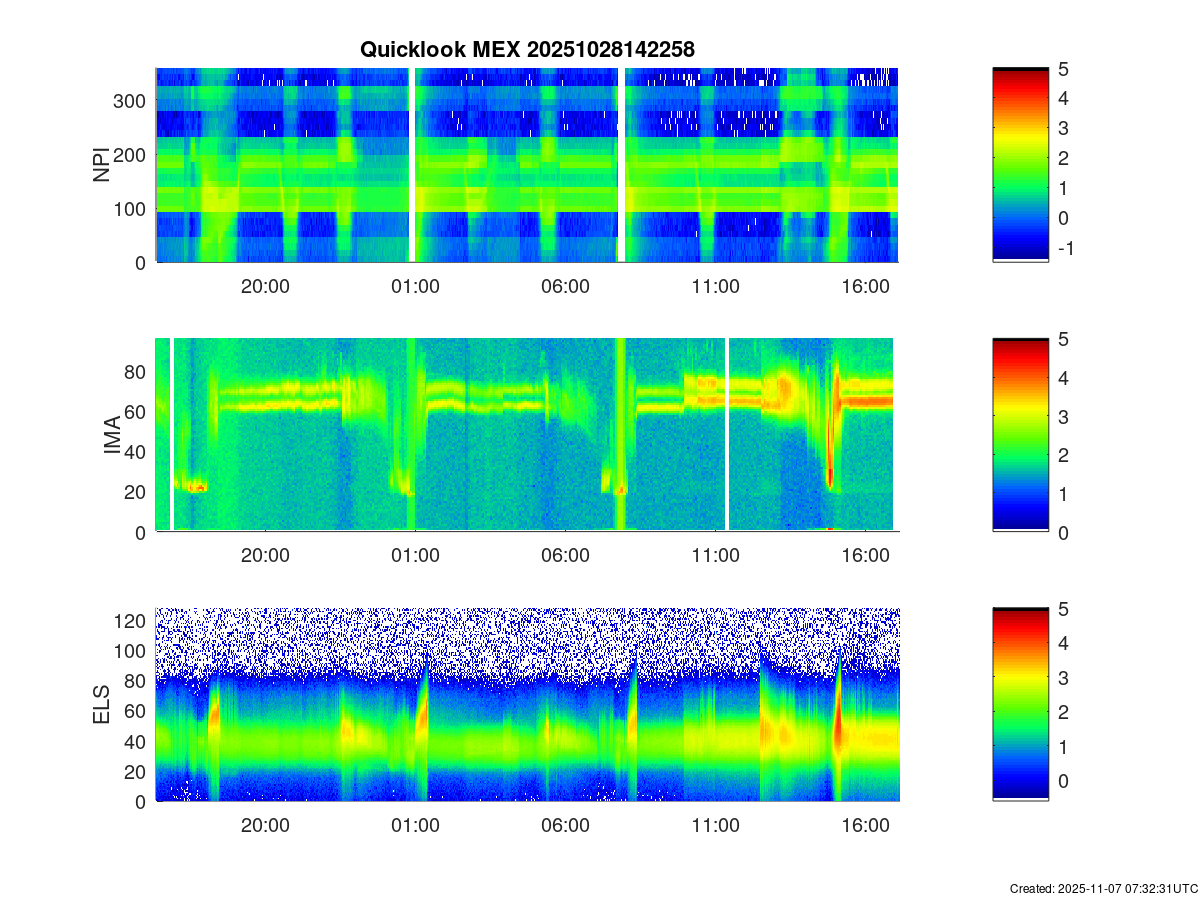The image size is (1200, 900).
Task: Click the 06:00 tick below ELS panel
Action: pyautogui.click(x=565, y=826)
